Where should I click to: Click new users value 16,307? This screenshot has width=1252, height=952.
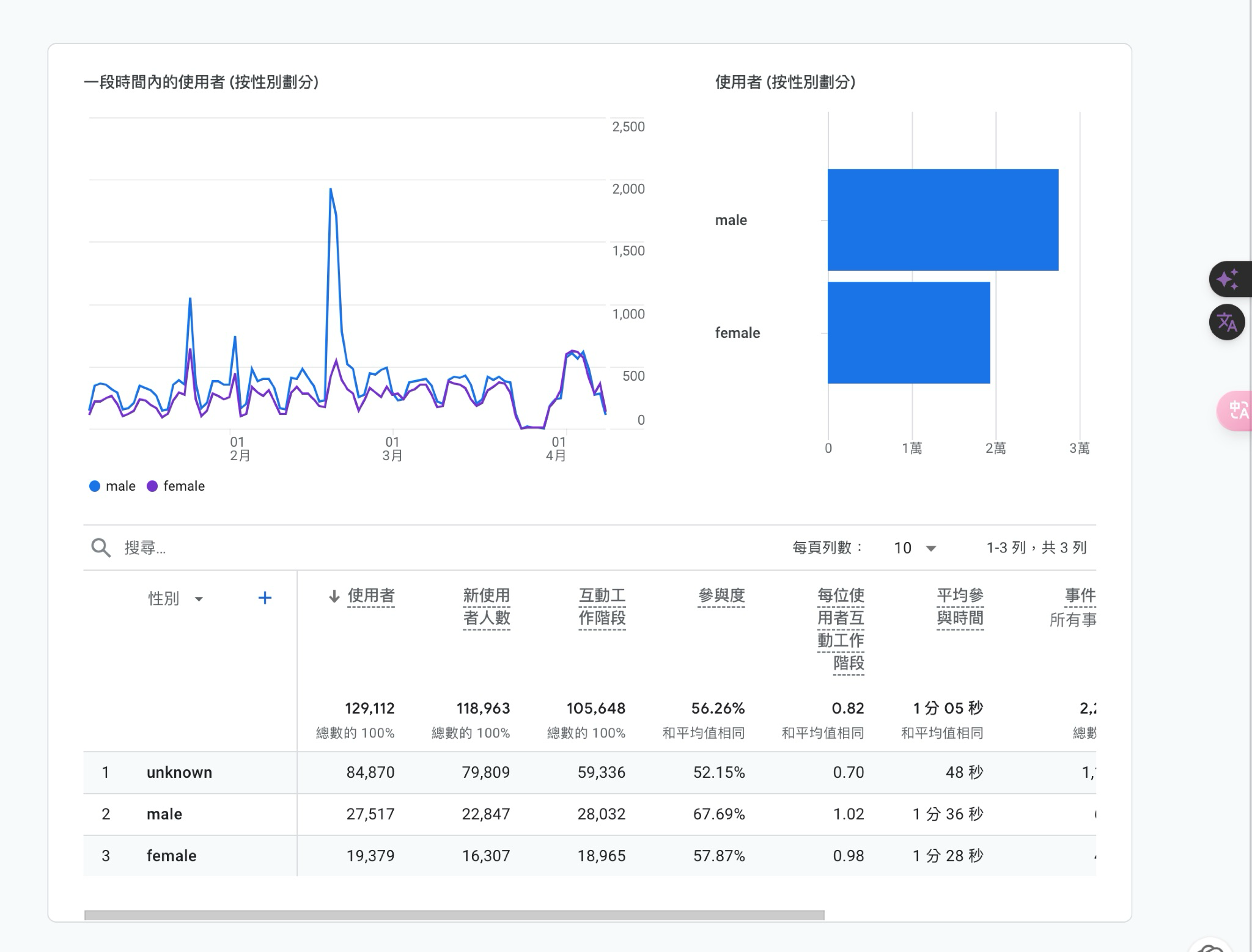[x=486, y=855]
